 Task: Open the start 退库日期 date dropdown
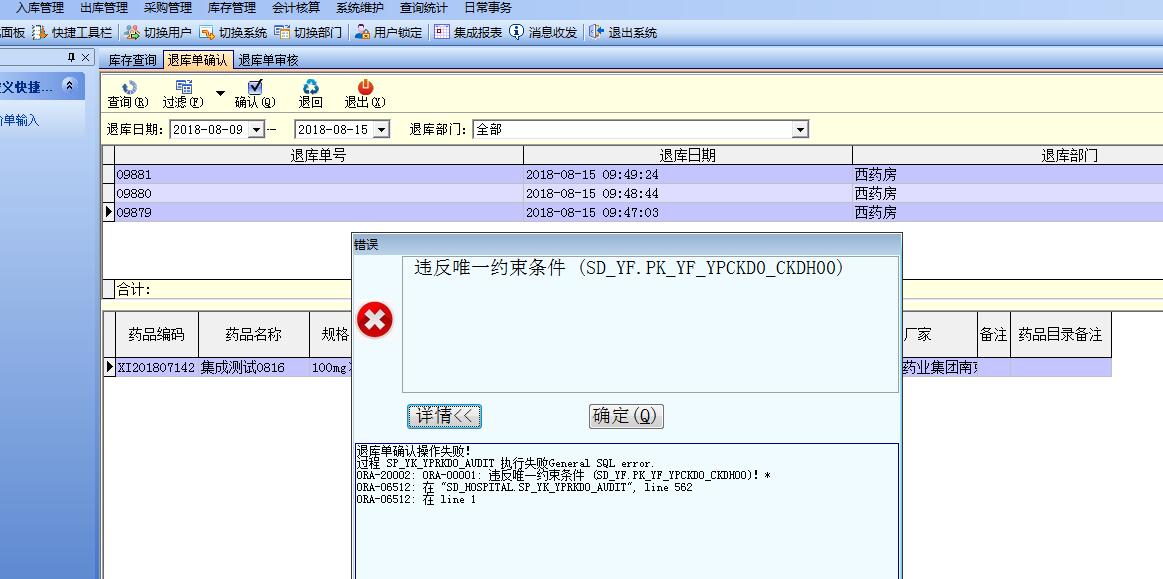pyautogui.click(x=256, y=130)
